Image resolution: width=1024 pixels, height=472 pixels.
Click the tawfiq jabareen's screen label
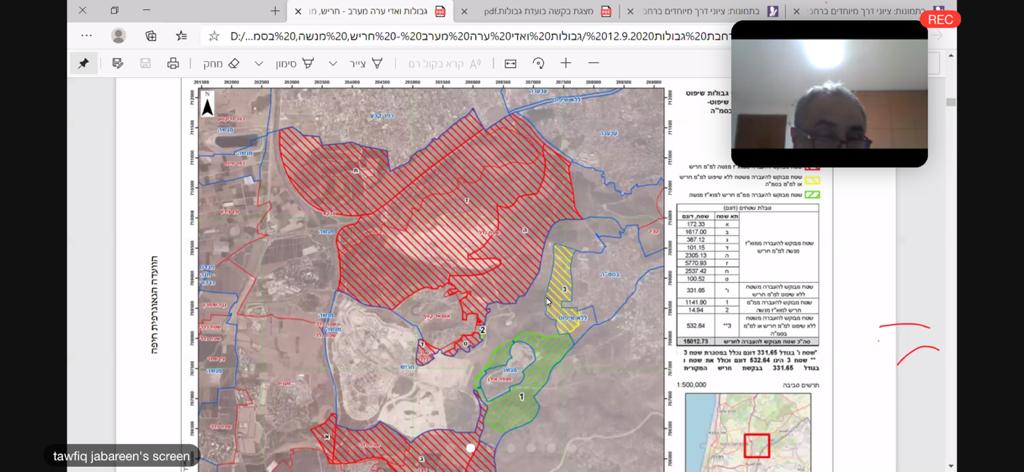(x=121, y=456)
